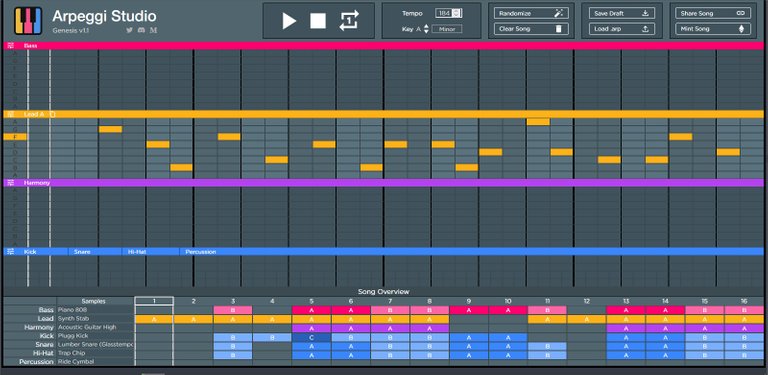
Task: Click the Bass pattern B block in bar 3
Action: pos(233,310)
